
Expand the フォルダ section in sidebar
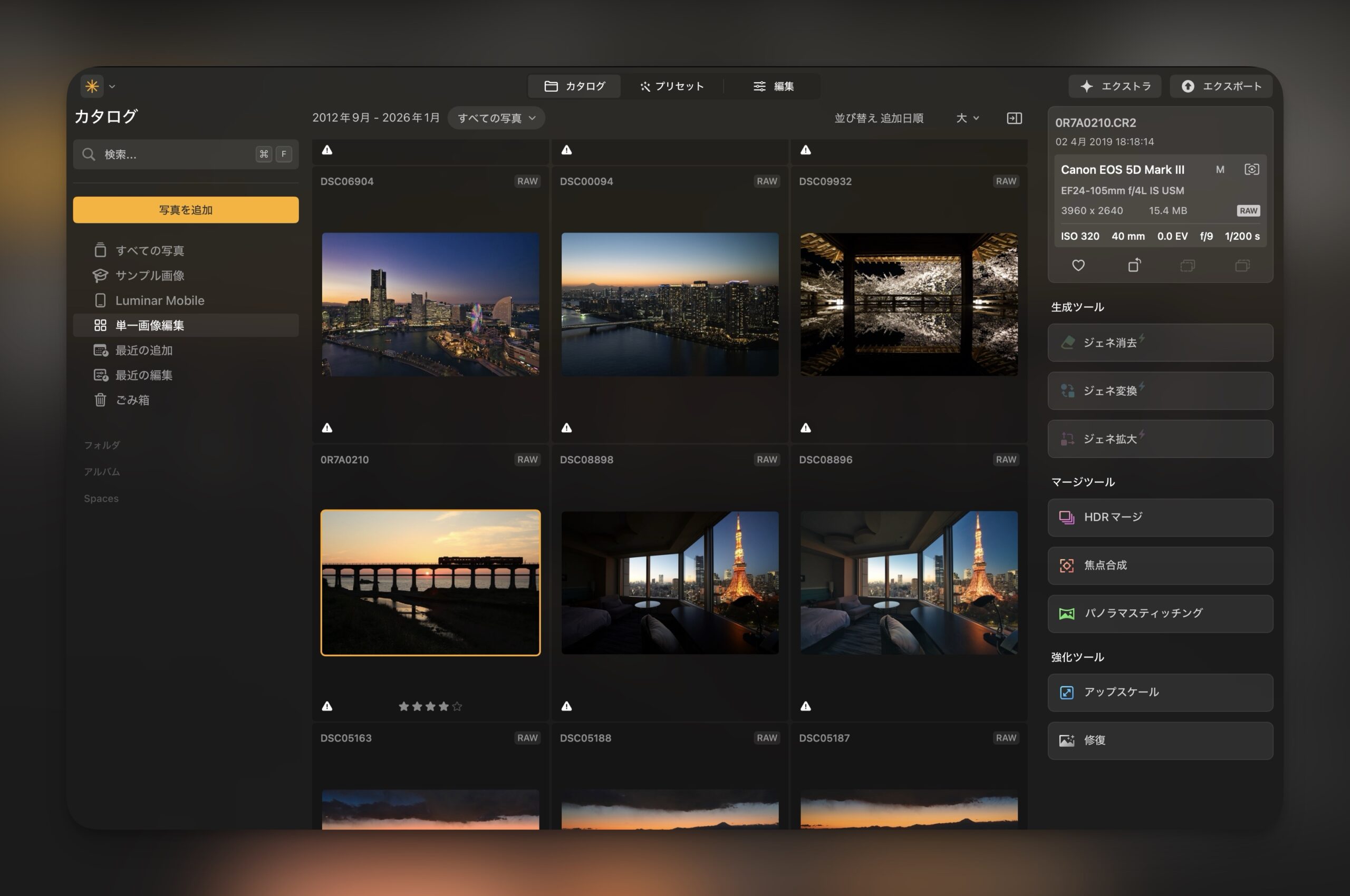click(x=102, y=444)
